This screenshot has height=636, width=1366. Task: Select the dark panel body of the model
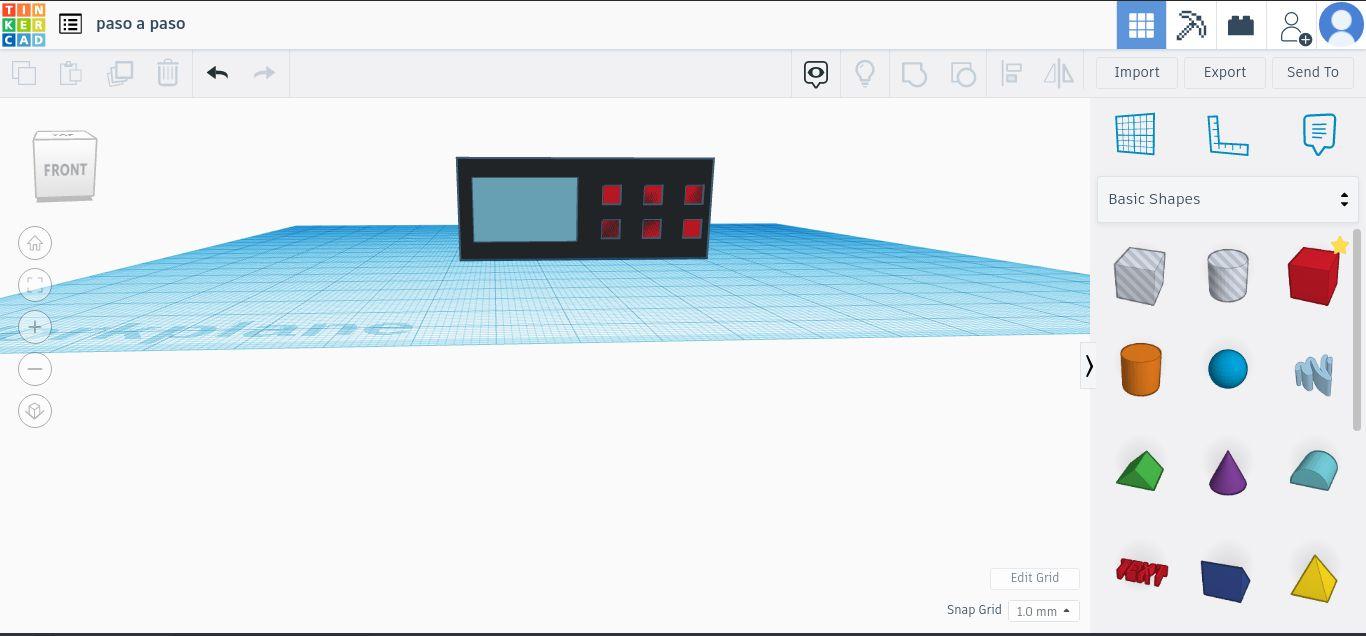pyautogui.click(x=585, y=208)
